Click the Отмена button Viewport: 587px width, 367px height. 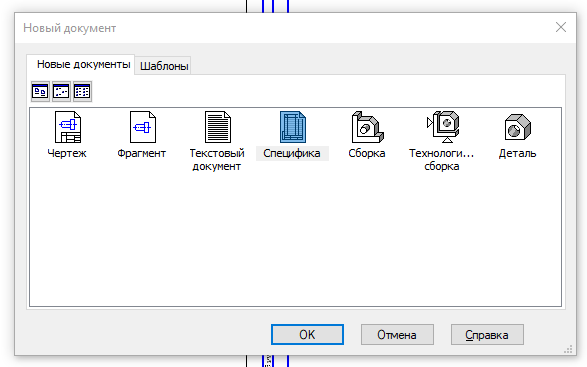(x=397, y=334)
